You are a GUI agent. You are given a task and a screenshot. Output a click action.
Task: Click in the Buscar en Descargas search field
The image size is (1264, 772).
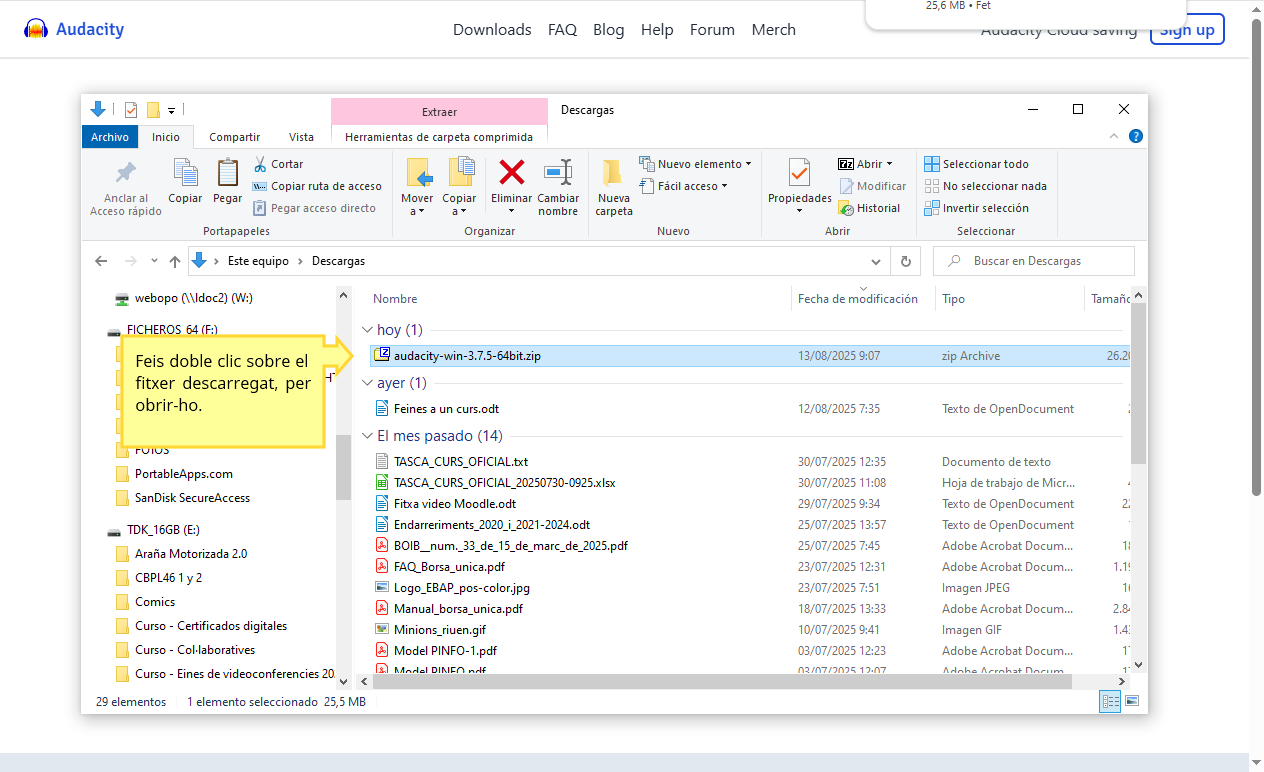point(1034,261)
